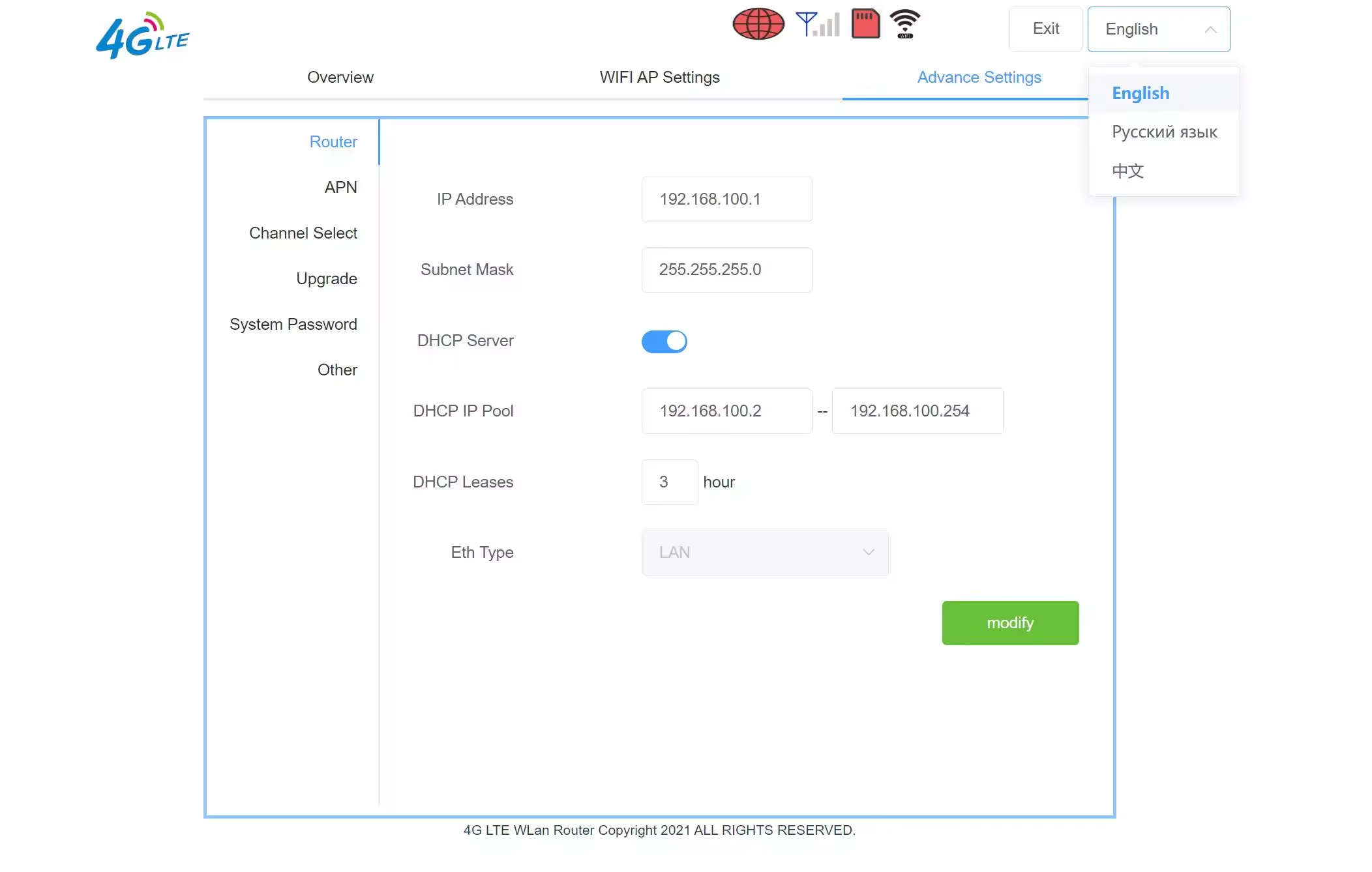Screen dimensions: 1372x872
Task: Open Channel Select in sidebar
Action: pos(303,233)
